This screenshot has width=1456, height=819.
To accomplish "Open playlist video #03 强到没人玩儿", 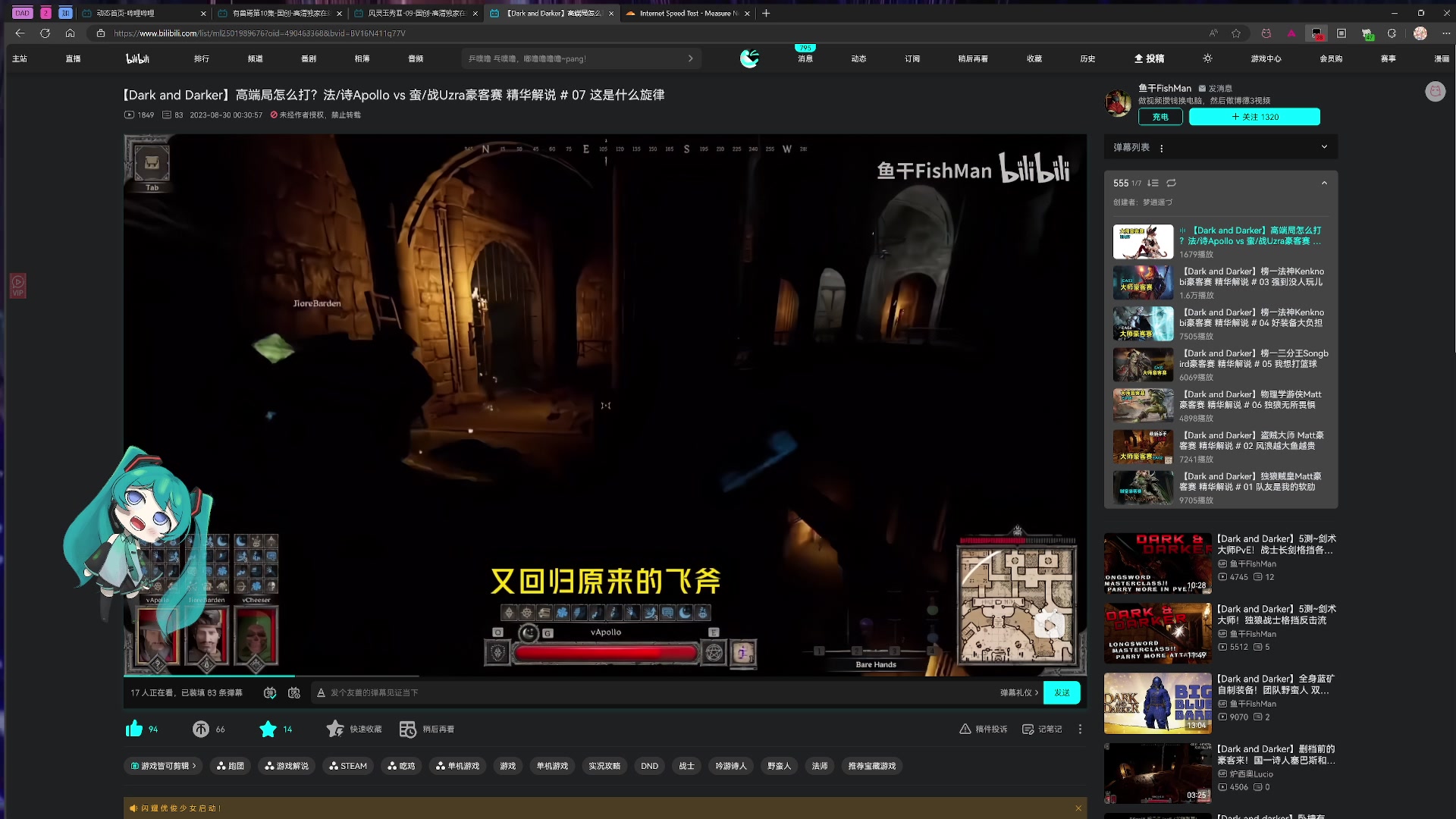I will (x=1221, y=282).
